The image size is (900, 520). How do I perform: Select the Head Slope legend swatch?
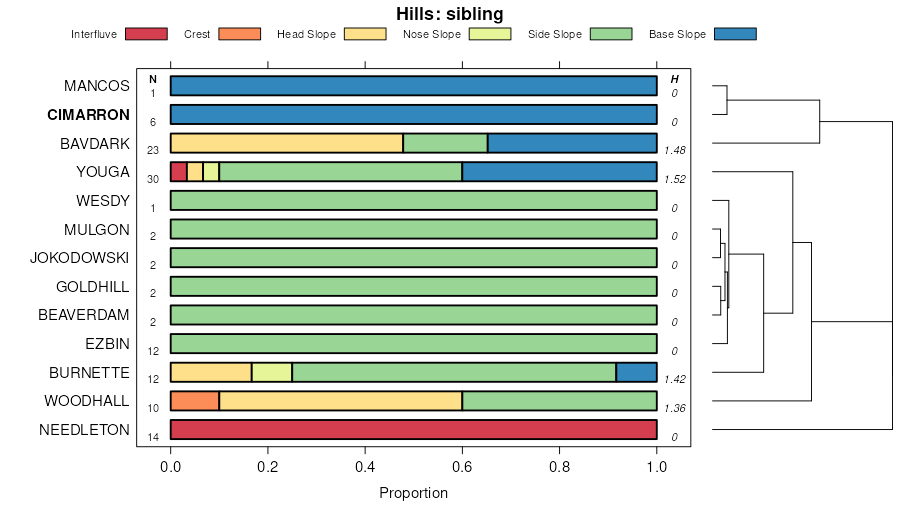coord(365,34)
